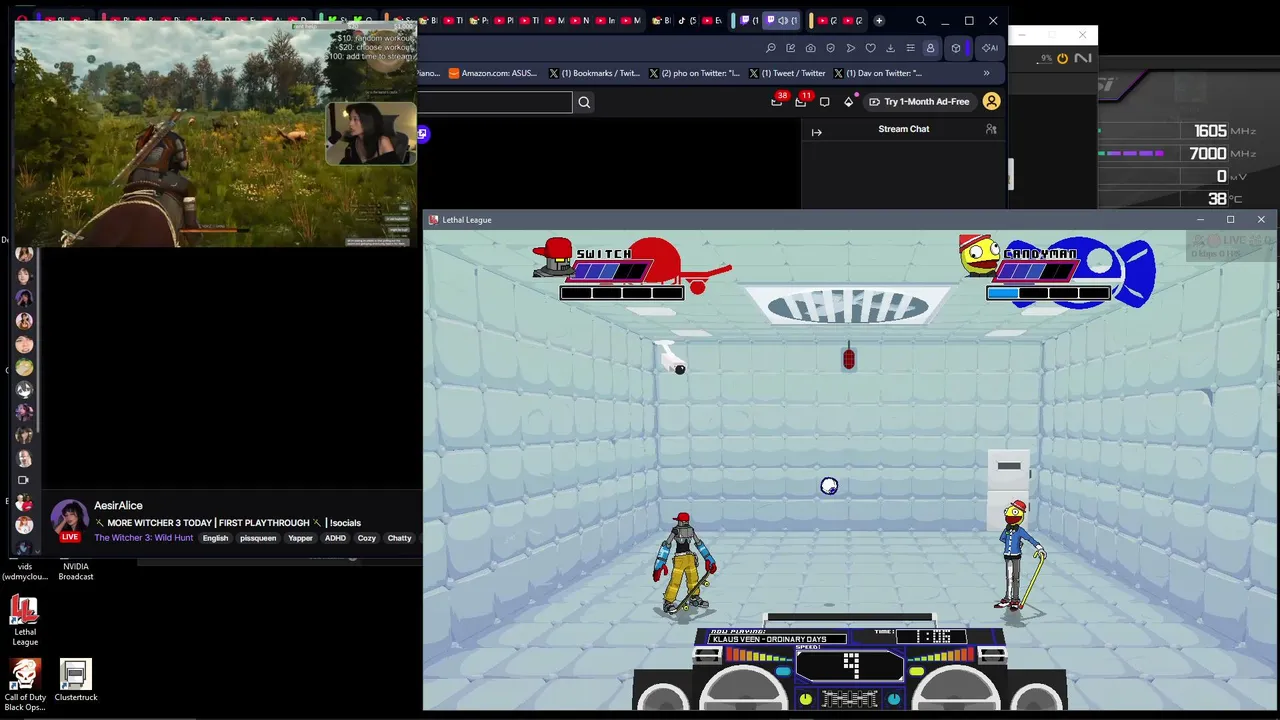Screen dimensions: 1280x720
Task: Click the 38 °C temperature readout
Action: coord(1217,199)
